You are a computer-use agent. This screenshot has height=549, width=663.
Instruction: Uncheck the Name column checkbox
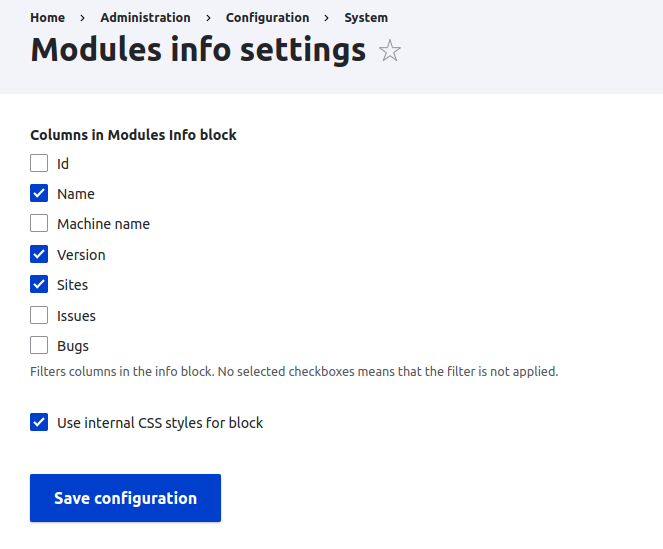(39, 193)
